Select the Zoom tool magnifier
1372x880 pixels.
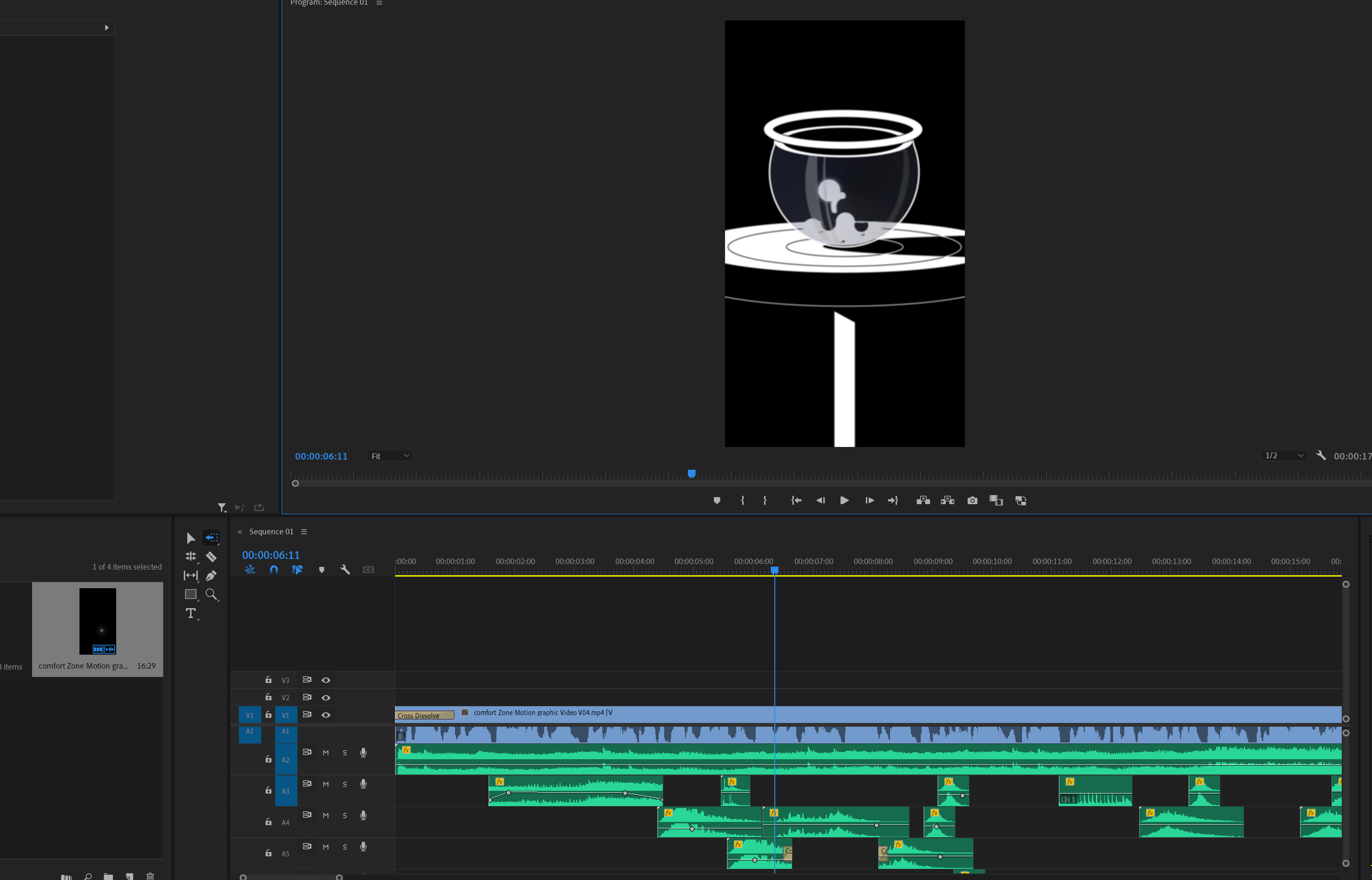(211, 594)
